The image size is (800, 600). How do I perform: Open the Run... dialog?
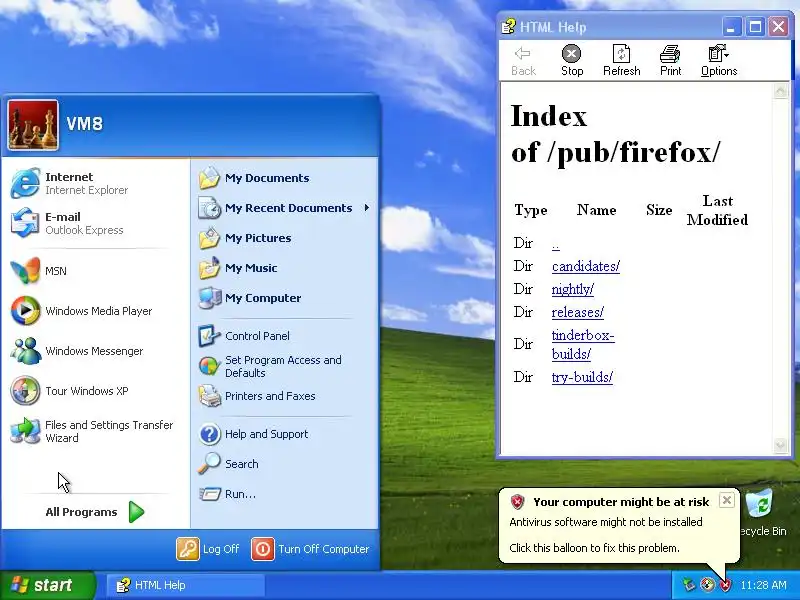tap(285, 494)
